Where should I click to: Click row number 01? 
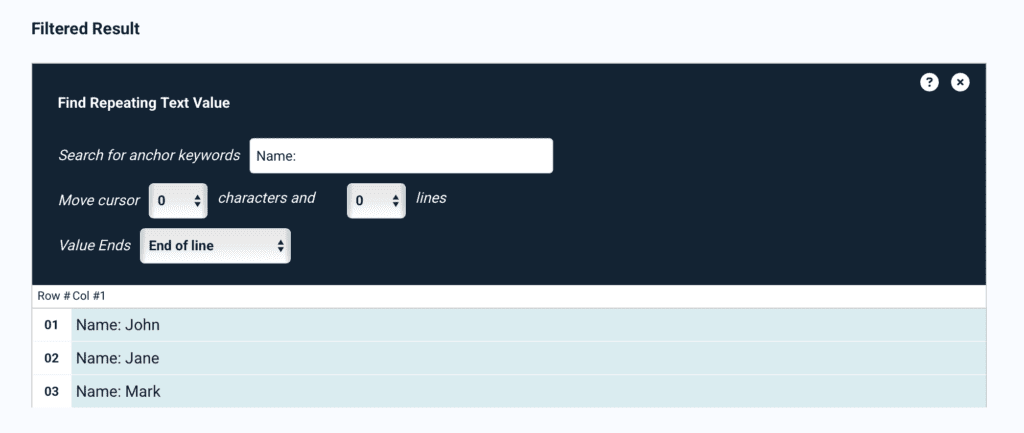(x=52, y=325)
